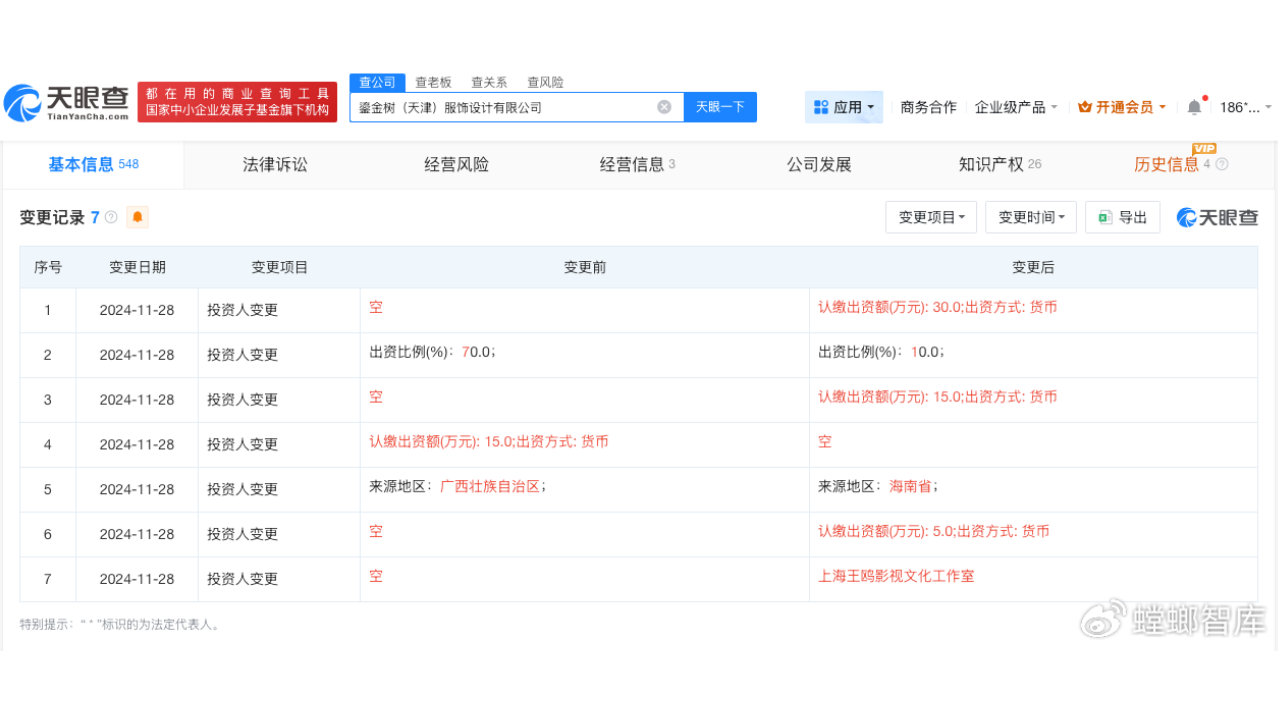Clear the search box with the X icon
The image size is (1280, 719).
coord(663,106)
